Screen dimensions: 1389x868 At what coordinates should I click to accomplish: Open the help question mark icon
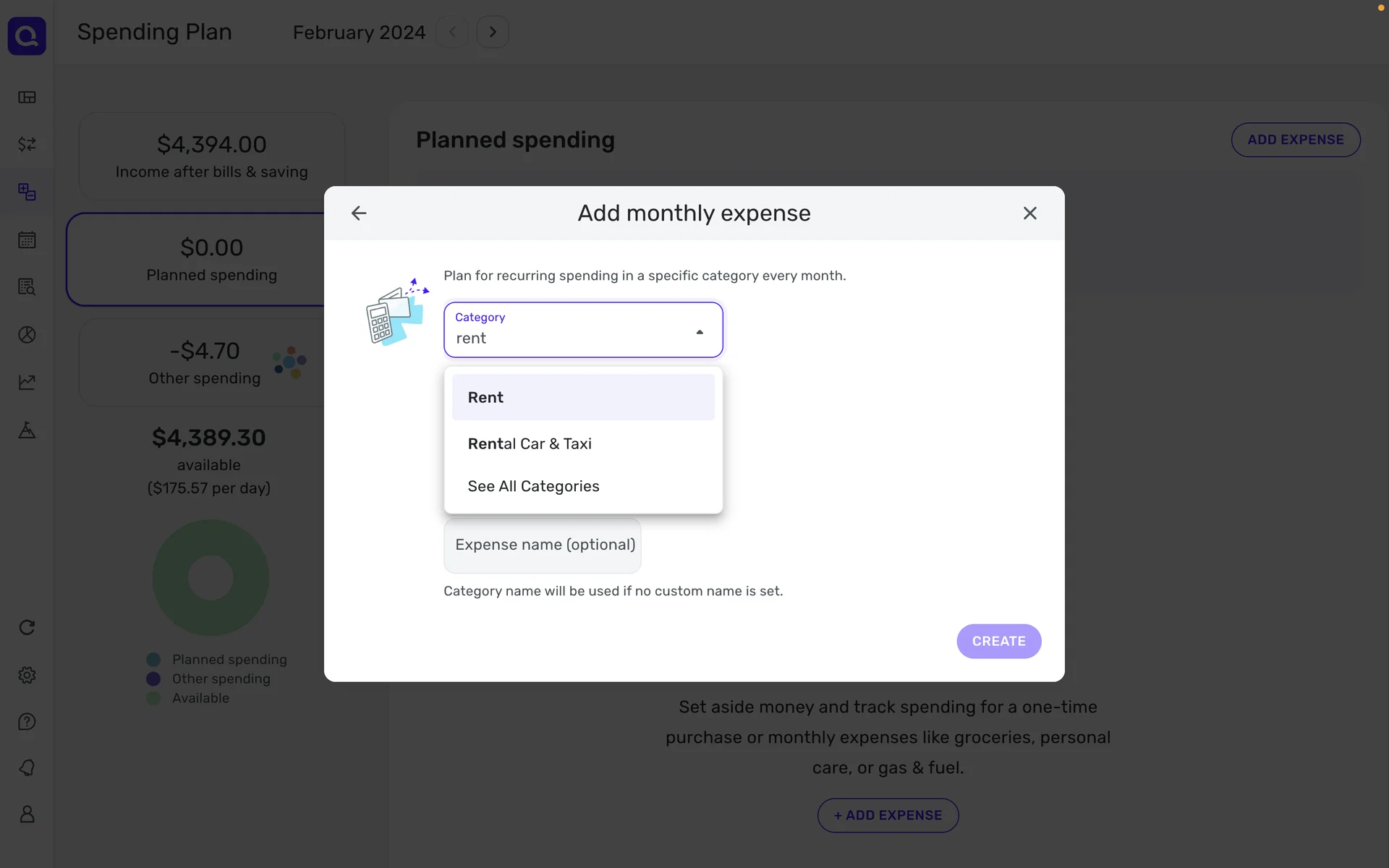pyautogui.click(x=27, y=722)
